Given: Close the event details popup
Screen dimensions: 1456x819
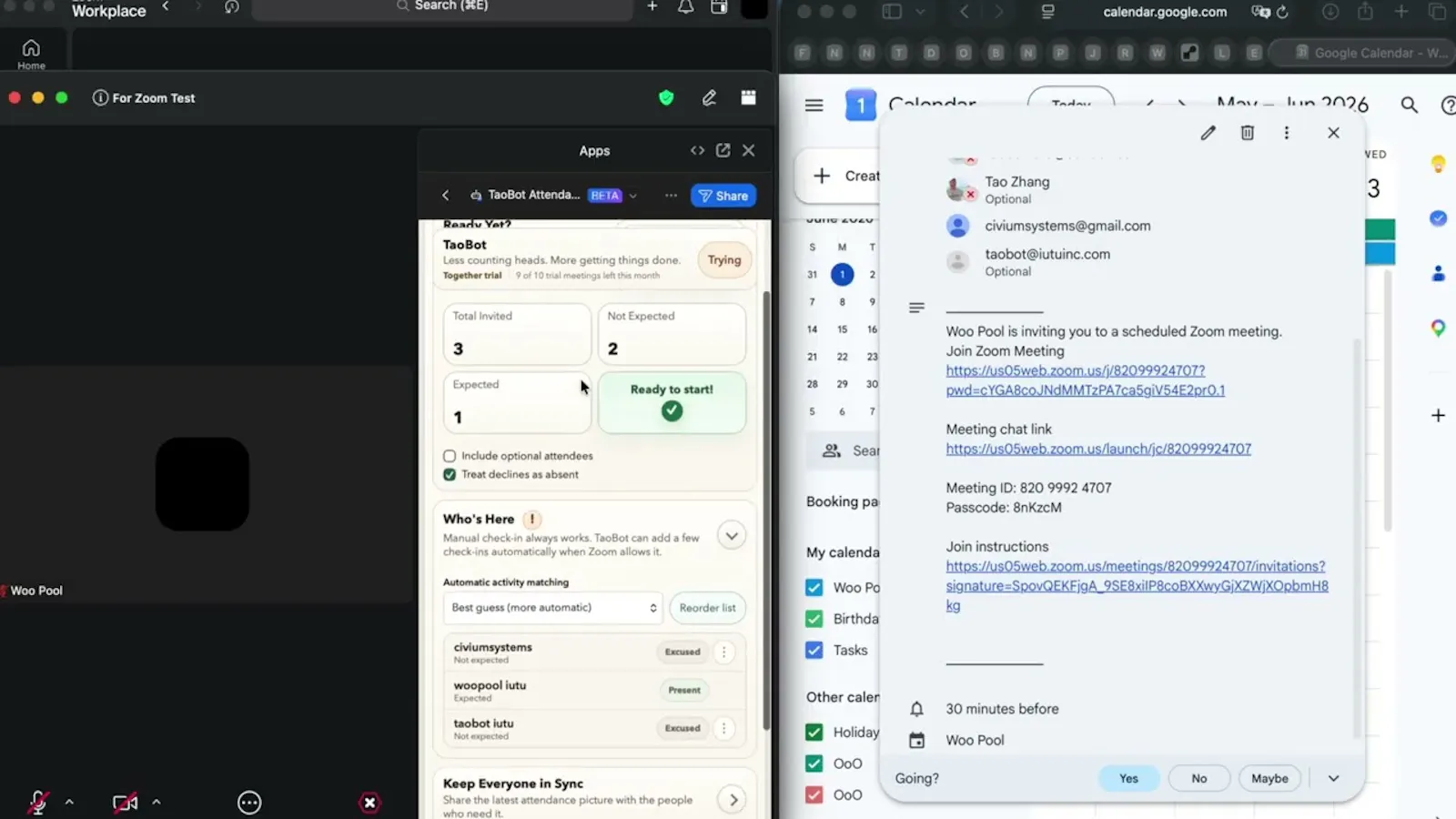Looking at the screenshot, I should [x=1334, y=133].
